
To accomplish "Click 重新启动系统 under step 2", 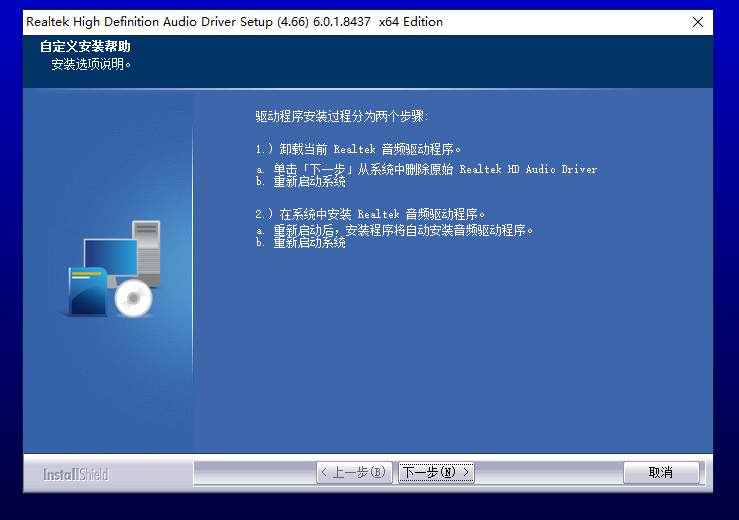I will [x=309, y=243].
